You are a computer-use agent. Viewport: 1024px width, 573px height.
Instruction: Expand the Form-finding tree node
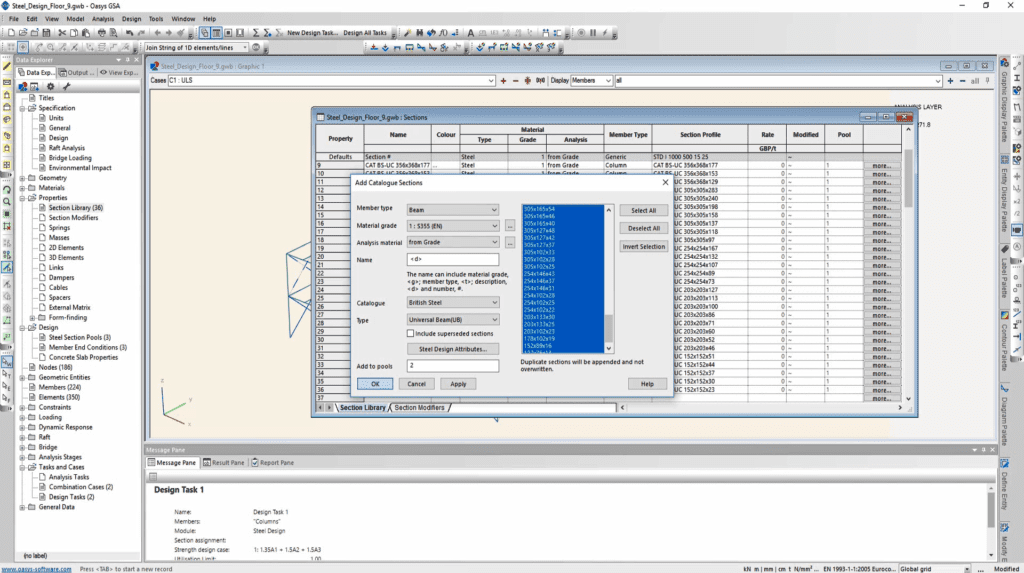33,318
